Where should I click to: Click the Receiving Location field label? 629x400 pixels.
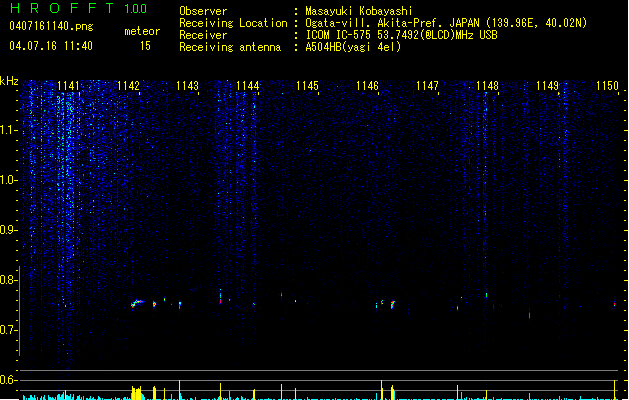click(233, 23)
